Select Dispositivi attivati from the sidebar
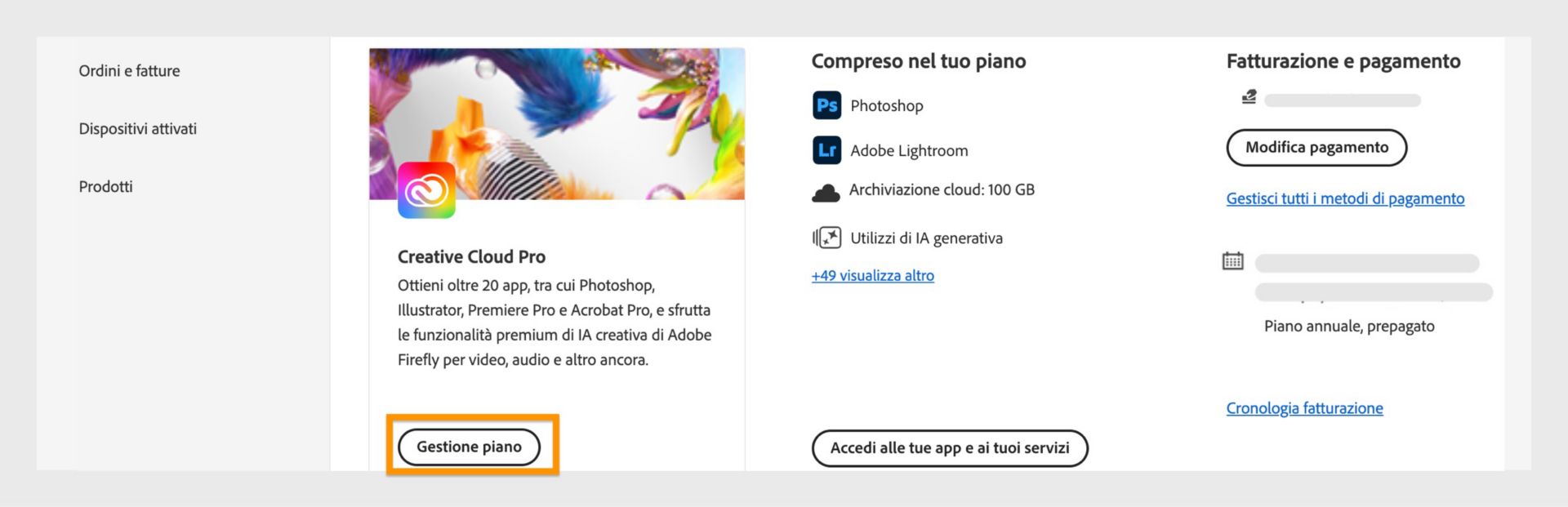This screenshot has height=507, width=1568. [137, 128]
